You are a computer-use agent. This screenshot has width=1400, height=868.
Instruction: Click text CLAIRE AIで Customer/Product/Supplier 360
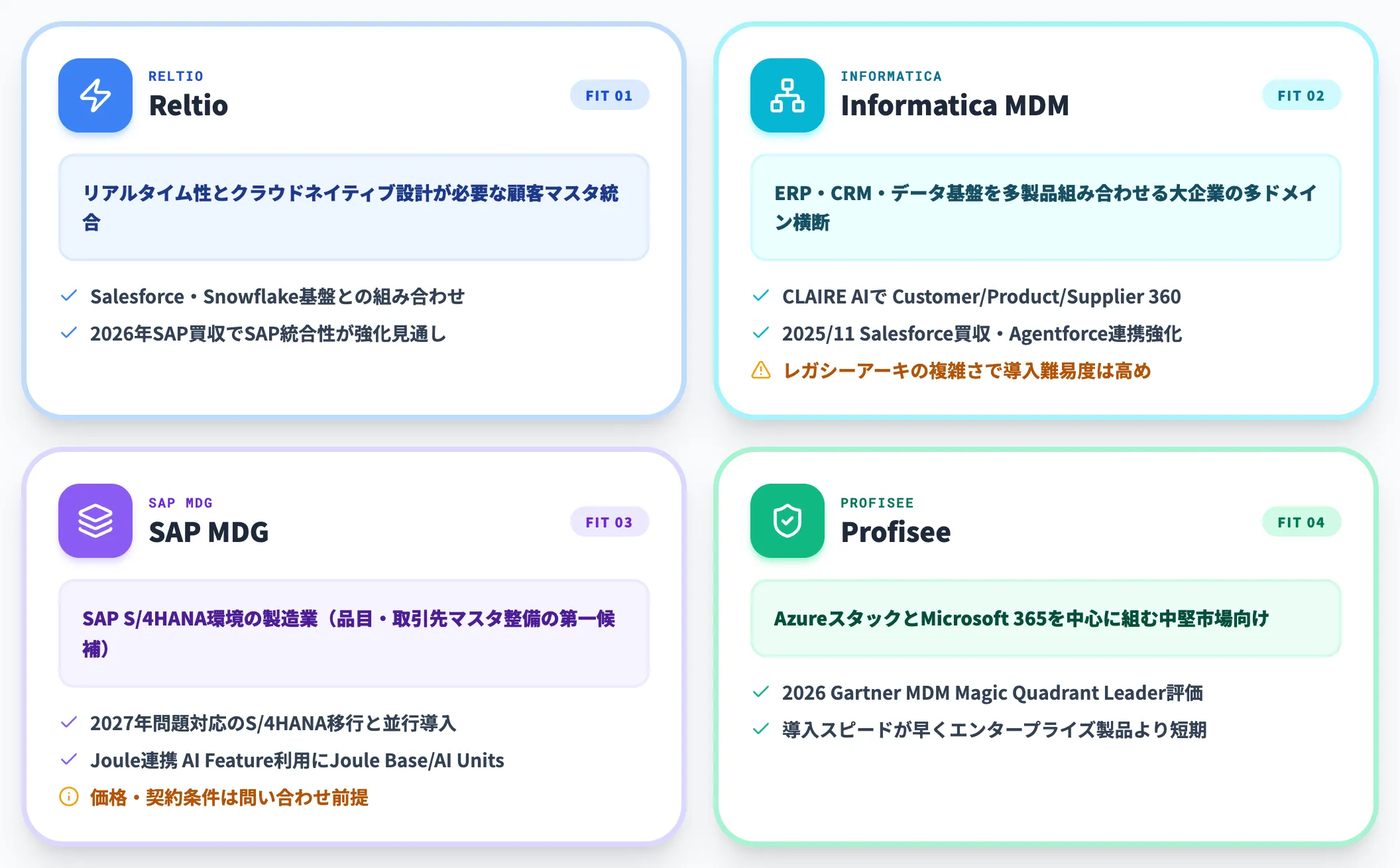coord(982,296)
